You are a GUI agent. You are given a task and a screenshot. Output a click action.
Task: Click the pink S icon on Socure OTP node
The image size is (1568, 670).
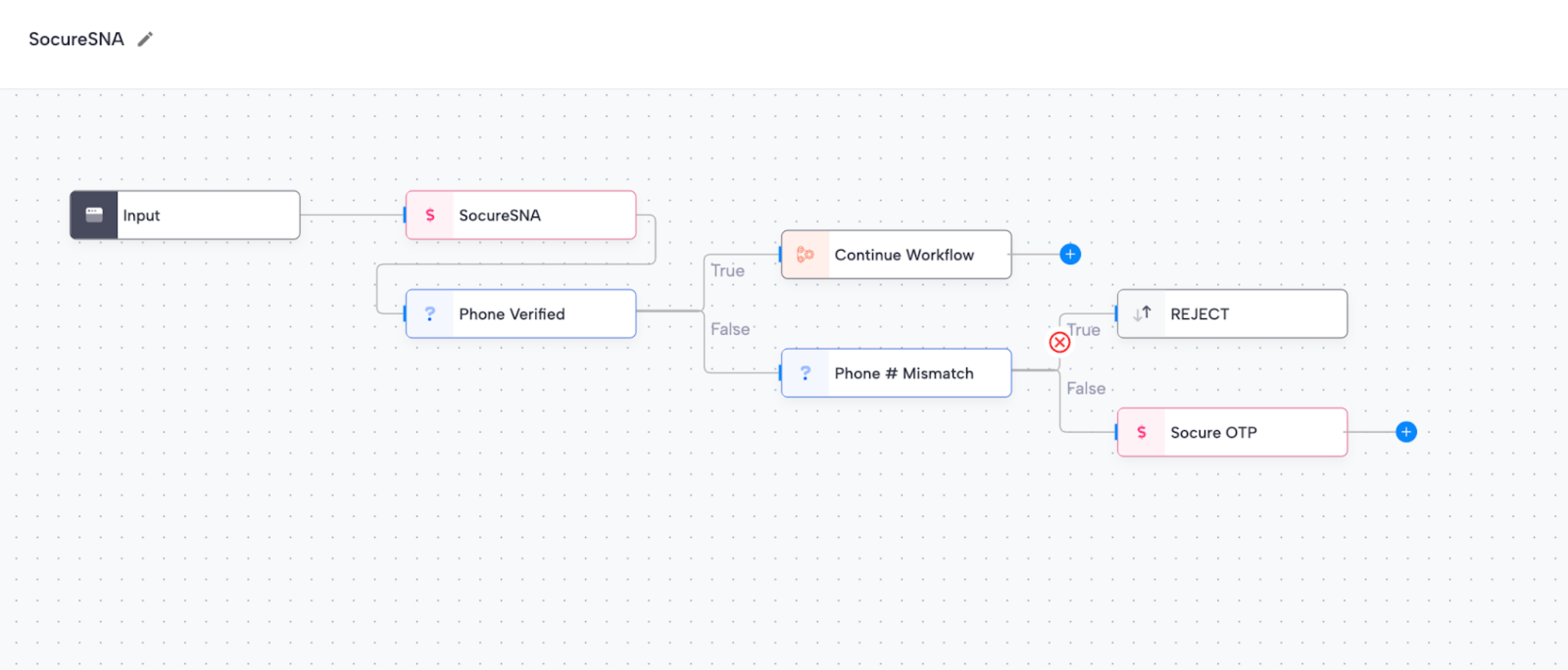click(1141, 432)
